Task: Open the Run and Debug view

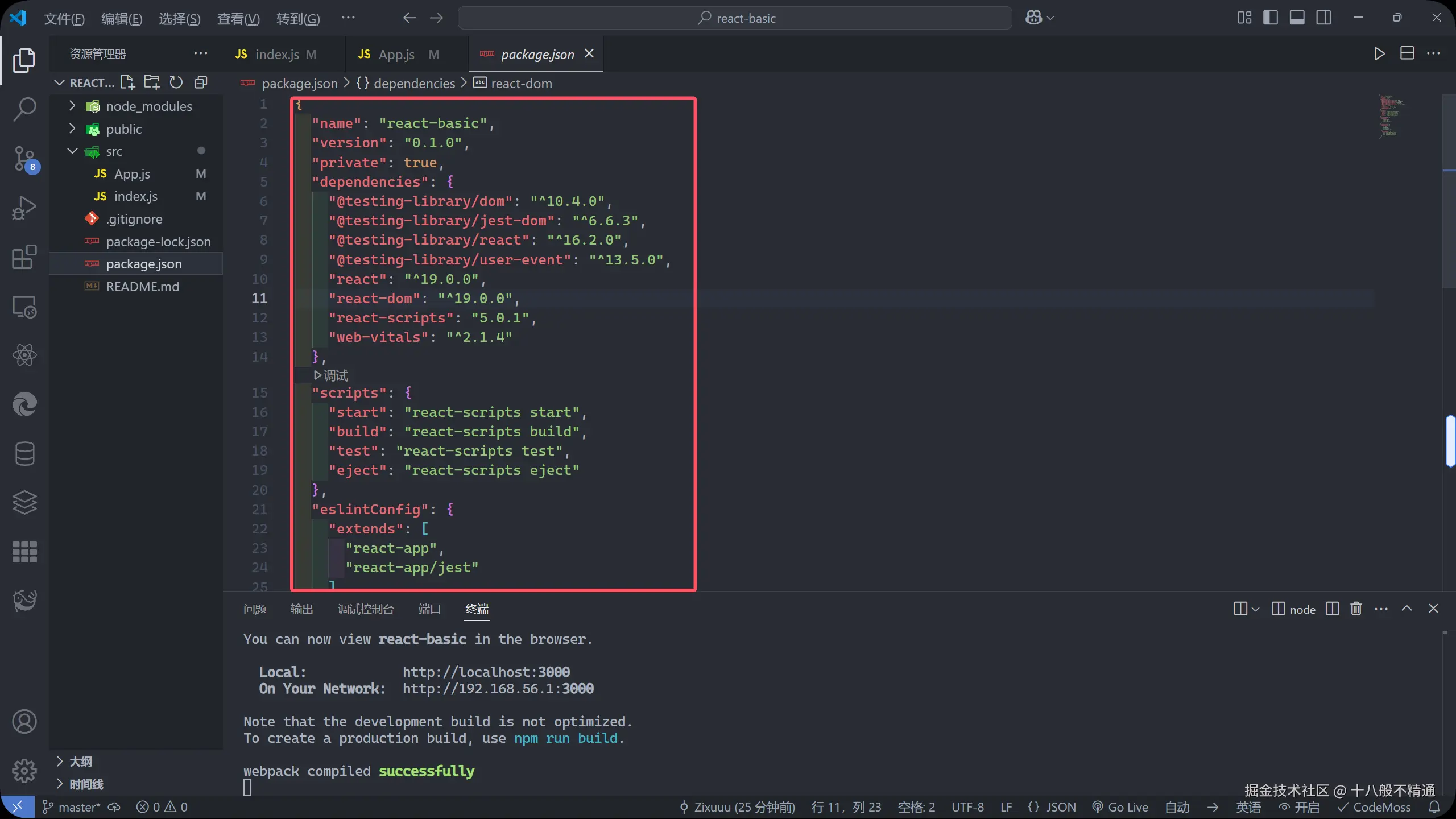Action: coord(24,208)
